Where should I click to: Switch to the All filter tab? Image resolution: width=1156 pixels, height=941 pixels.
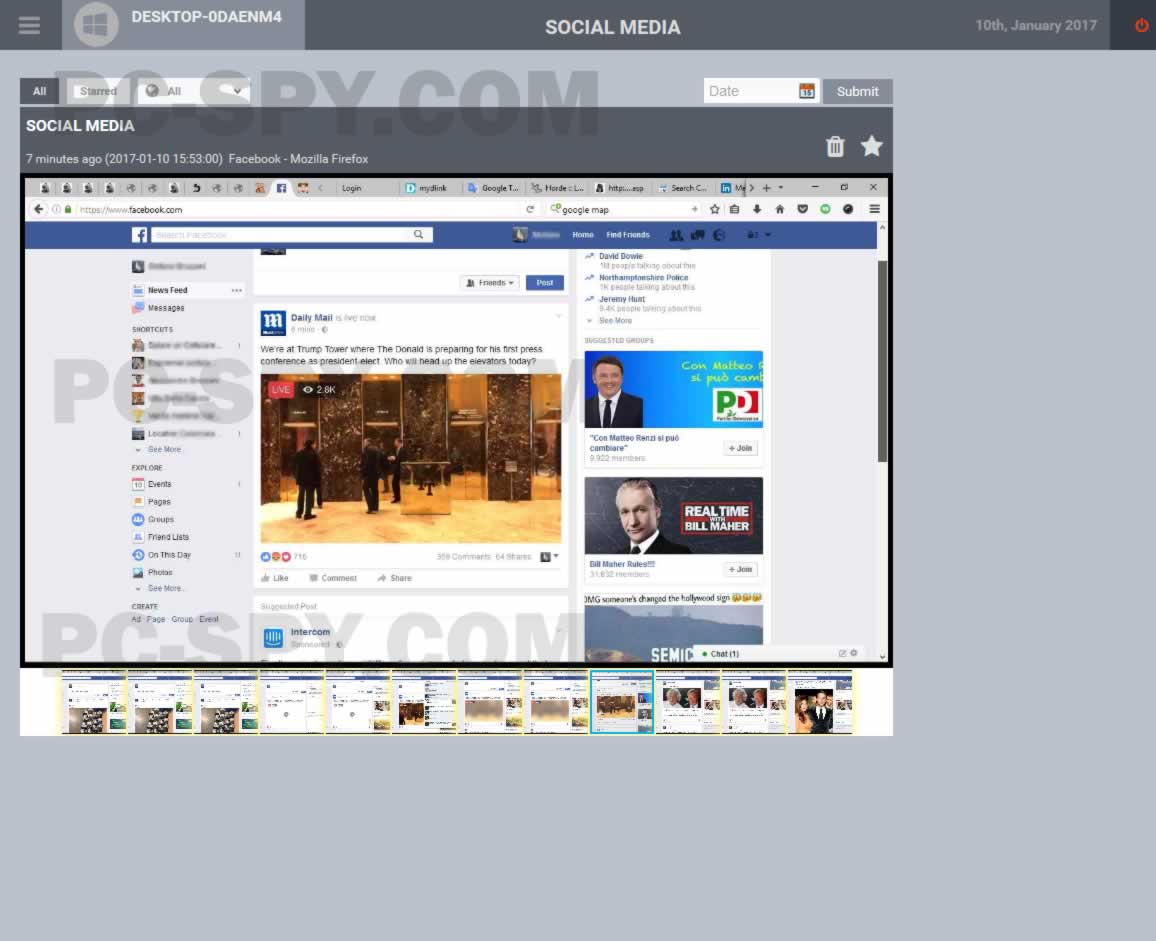[x=39, y=91]
